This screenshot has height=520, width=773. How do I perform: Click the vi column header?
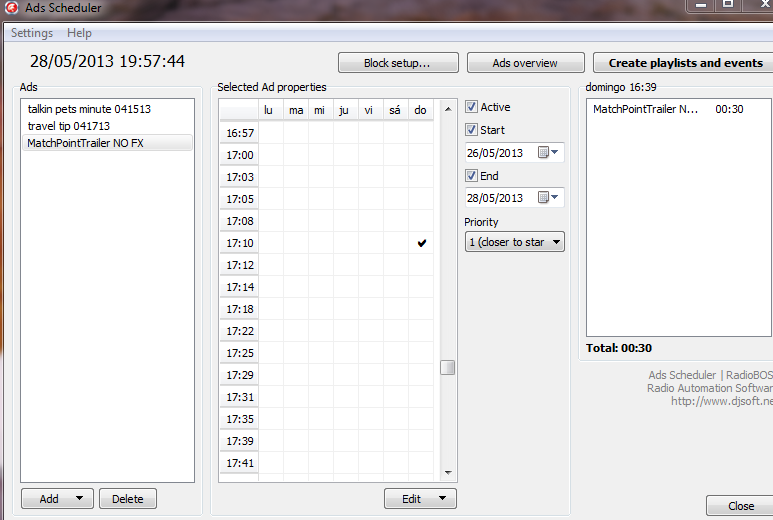(x=371, y=110)
